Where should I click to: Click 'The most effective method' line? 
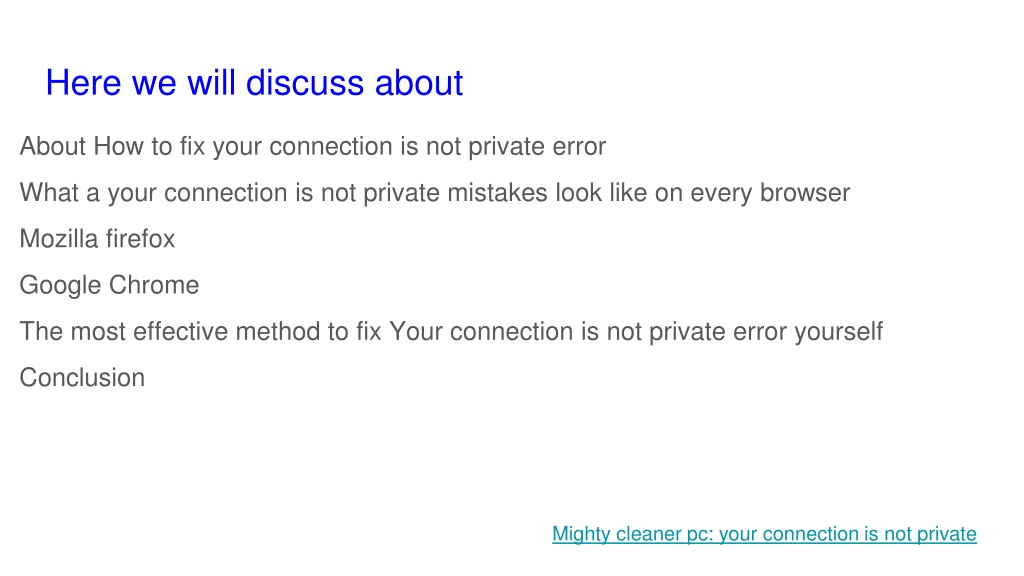pyautogui.click(x=451, y=332)
